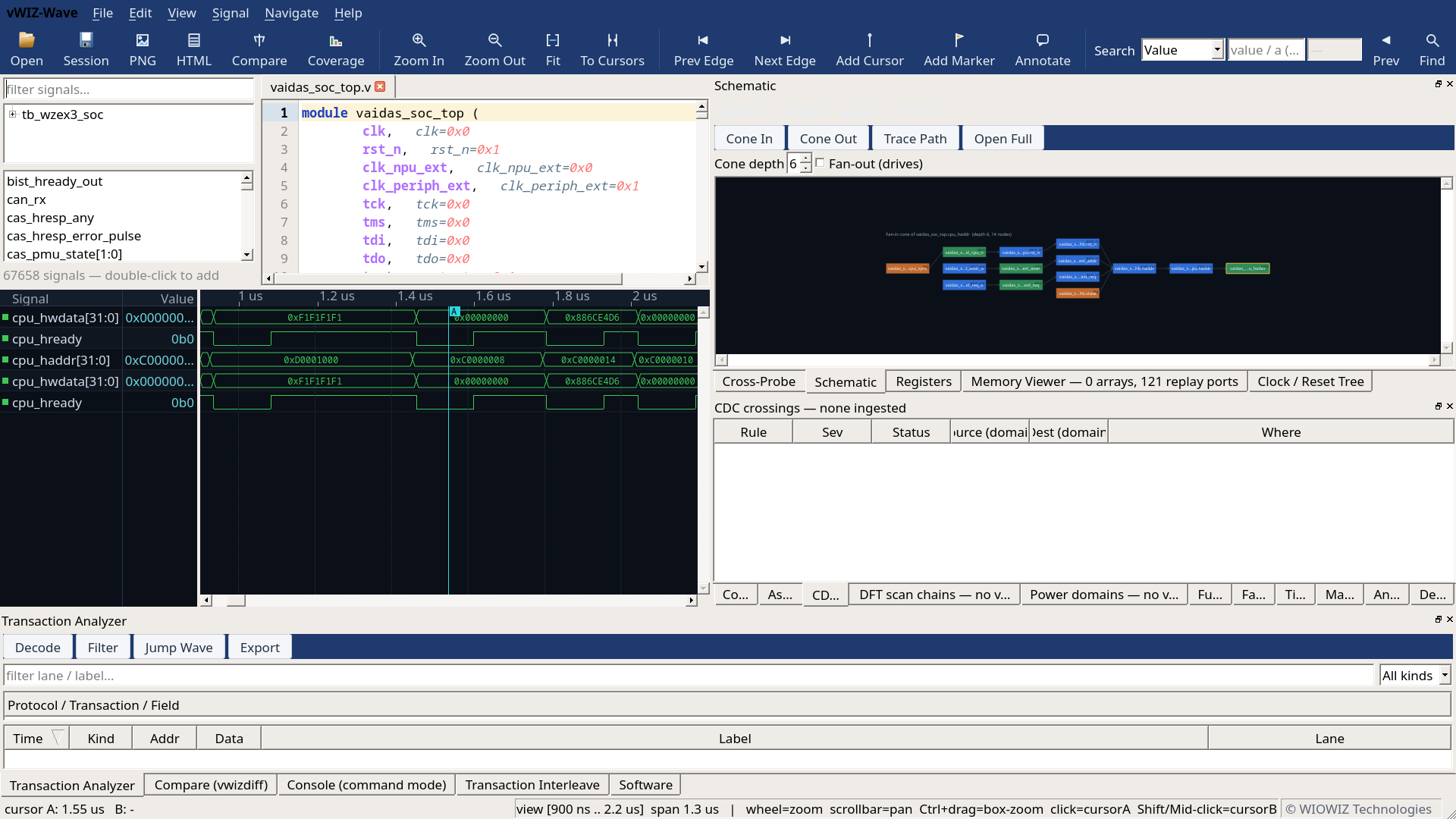
Task: Click Decode in Transaction Analyzer
Action: click(38, 647)
